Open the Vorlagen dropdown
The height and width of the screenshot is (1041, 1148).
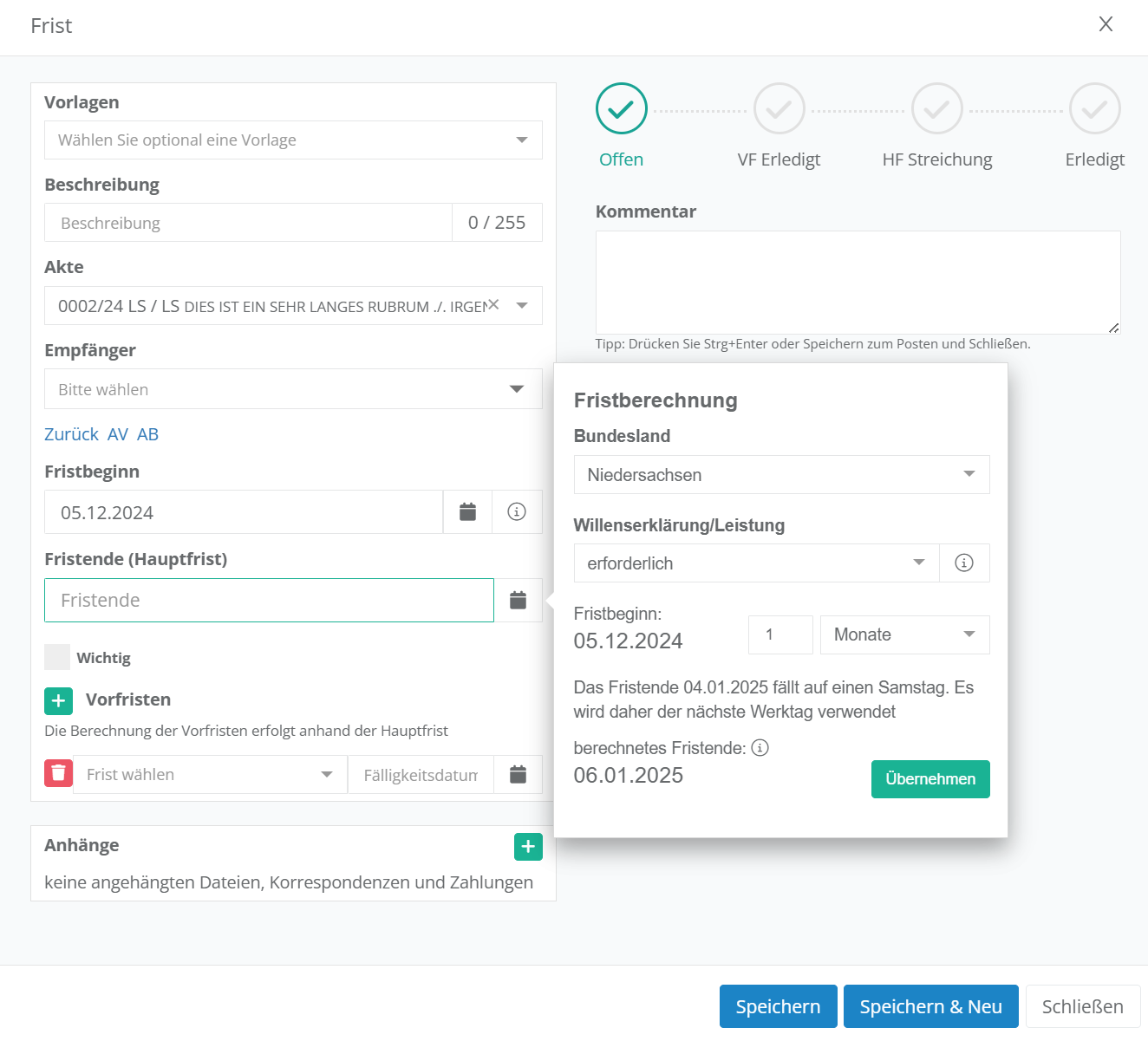pos(293,140)
